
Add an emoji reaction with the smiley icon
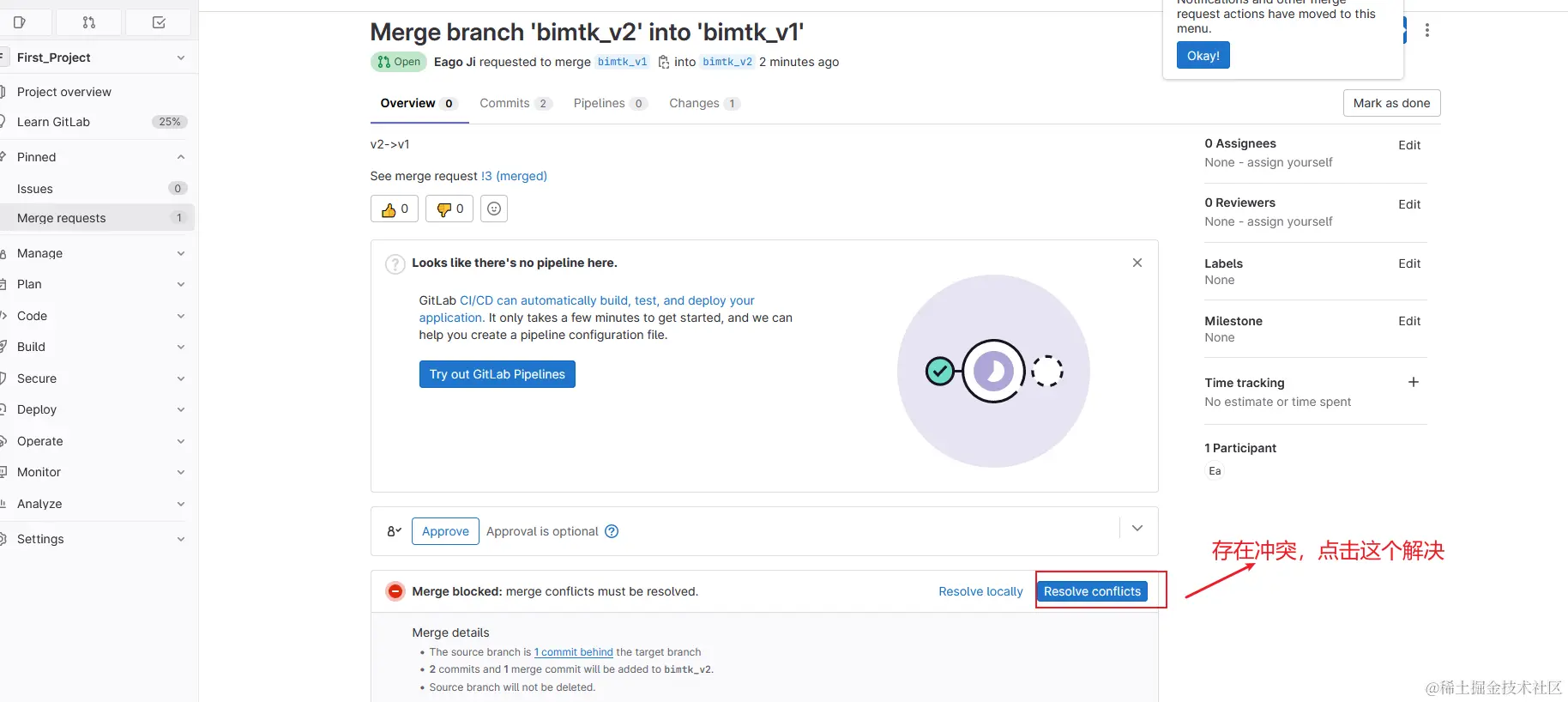(x=494, y=209)
